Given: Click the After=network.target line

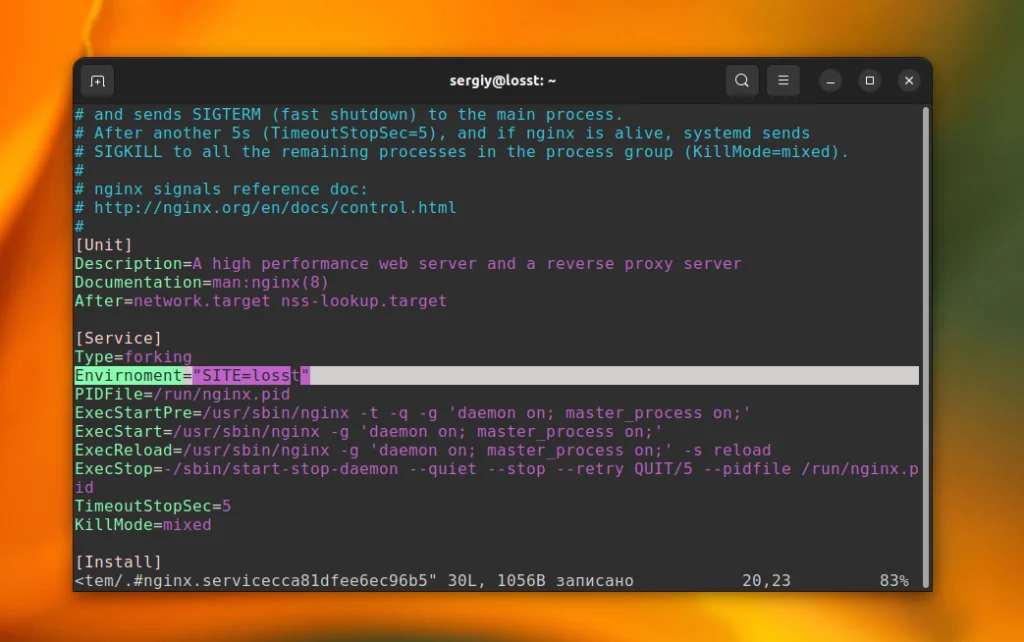Looking at the screenshot, I should (261, 301).
